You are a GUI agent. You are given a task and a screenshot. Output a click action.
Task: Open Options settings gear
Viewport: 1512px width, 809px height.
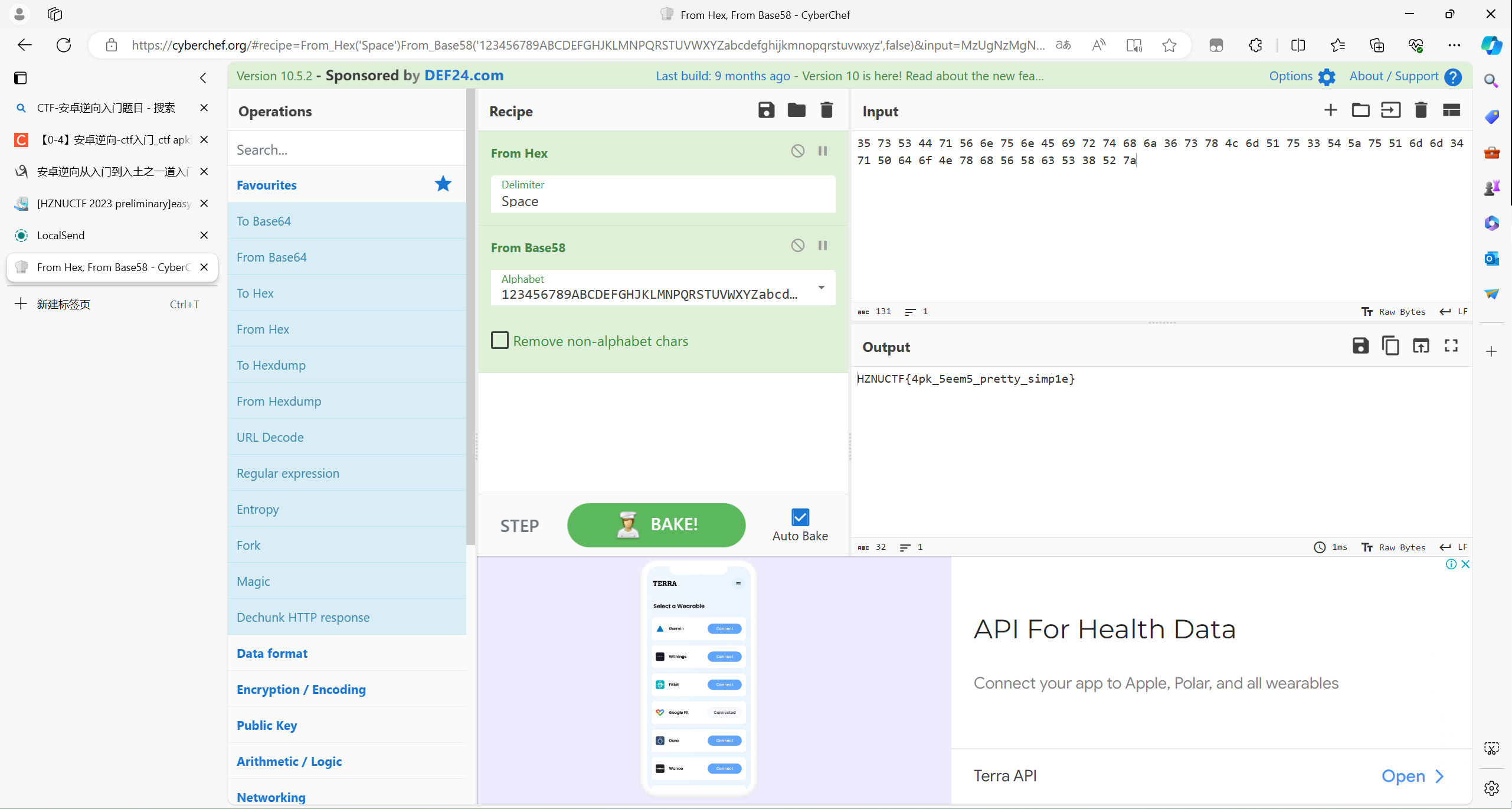click(x=1302, y=76)
